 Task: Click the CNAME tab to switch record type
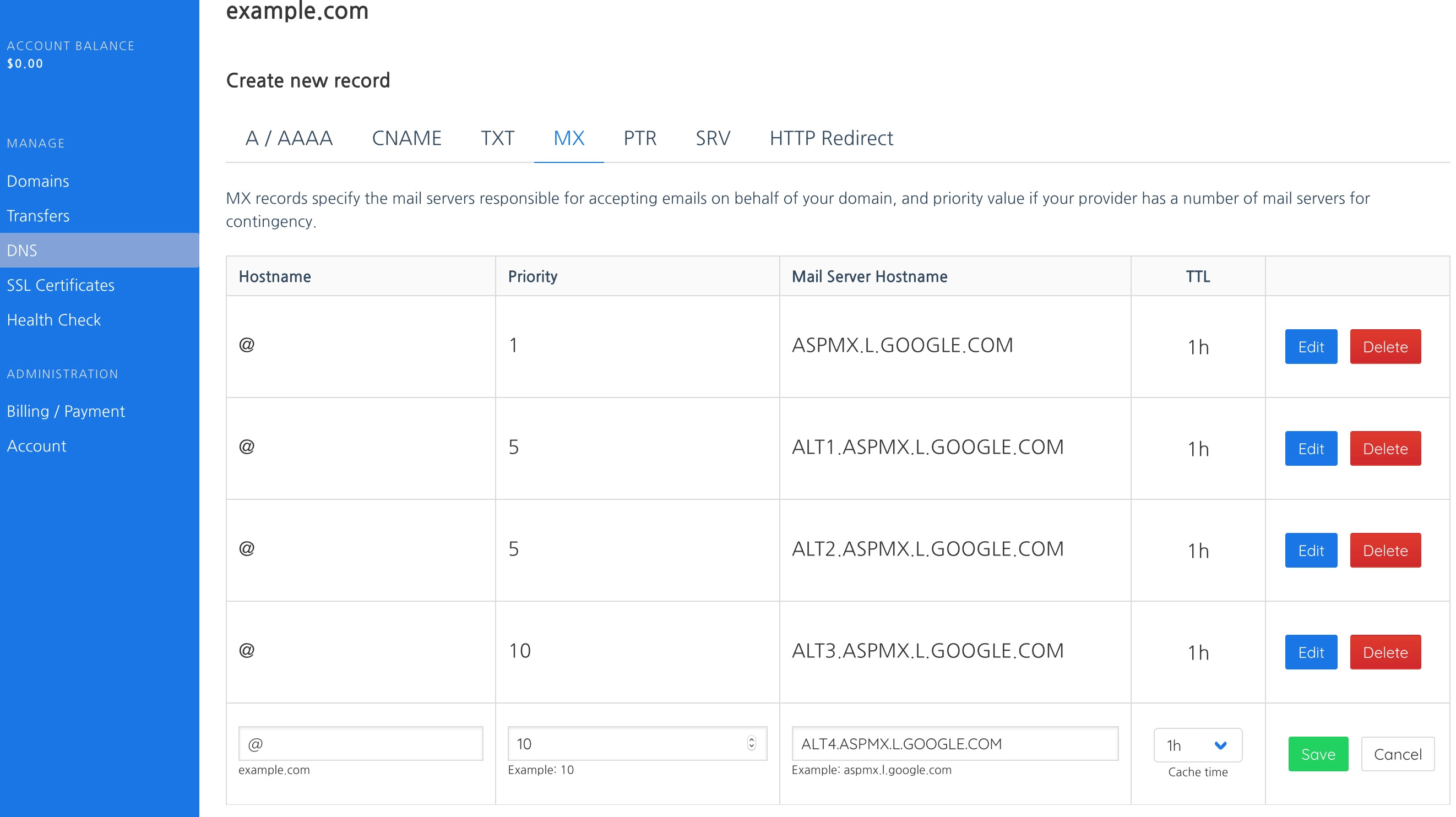pos(406,138)
